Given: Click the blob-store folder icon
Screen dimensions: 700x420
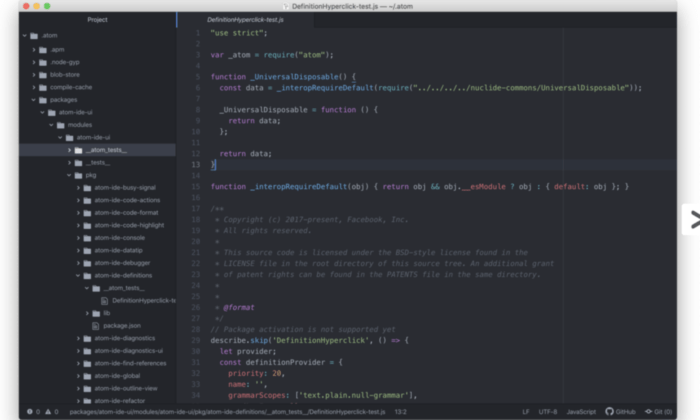Looking at the screenshot, I should 43,74.
